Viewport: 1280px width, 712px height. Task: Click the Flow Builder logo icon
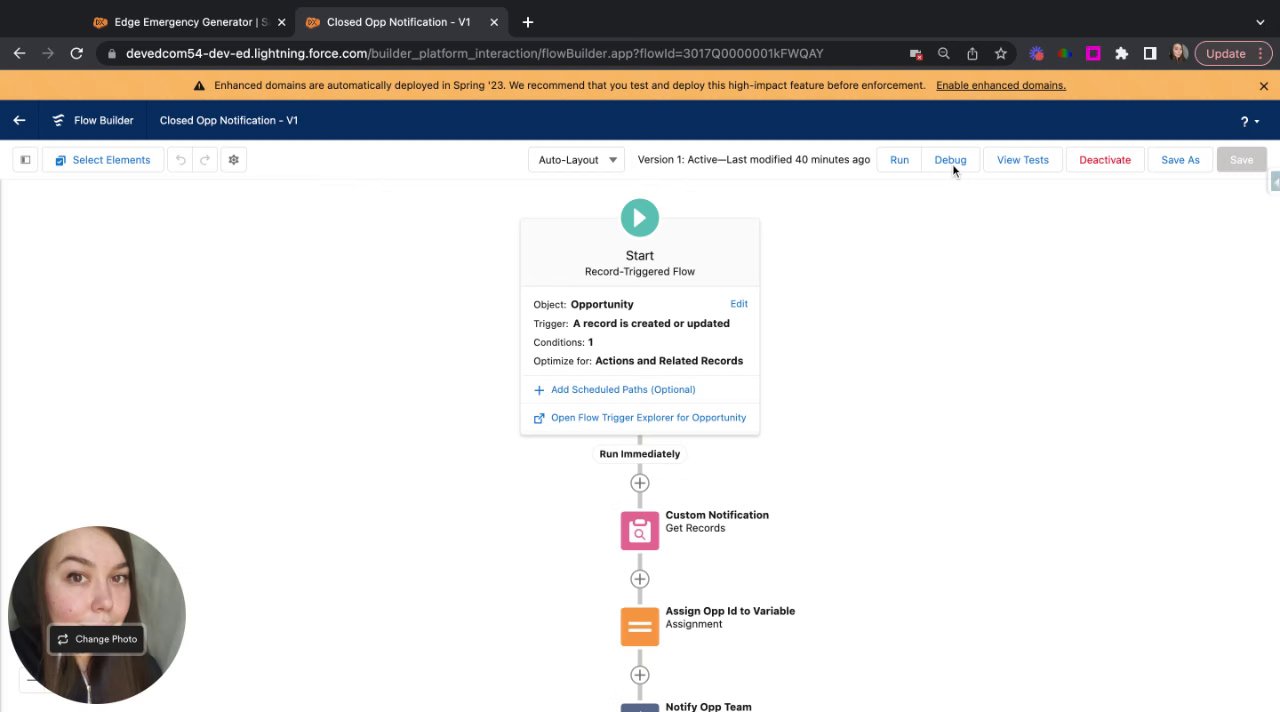(58, 120)
